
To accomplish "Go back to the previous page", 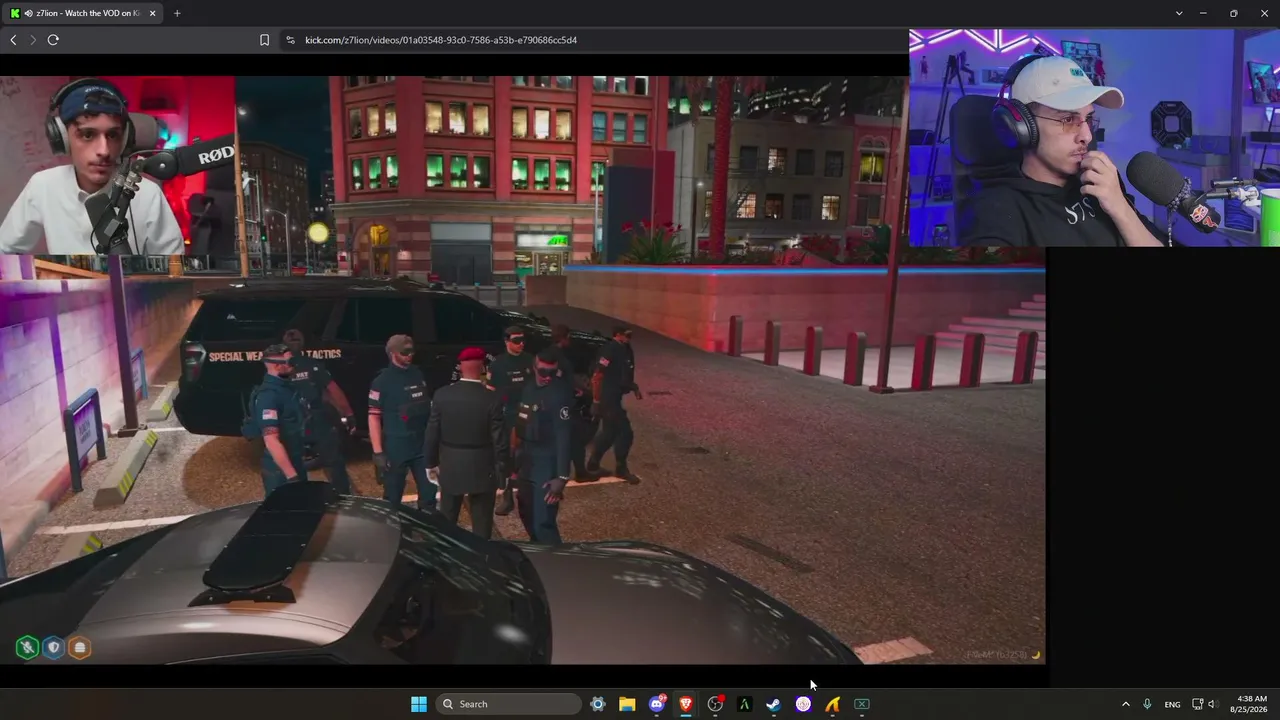I will 13,40.
